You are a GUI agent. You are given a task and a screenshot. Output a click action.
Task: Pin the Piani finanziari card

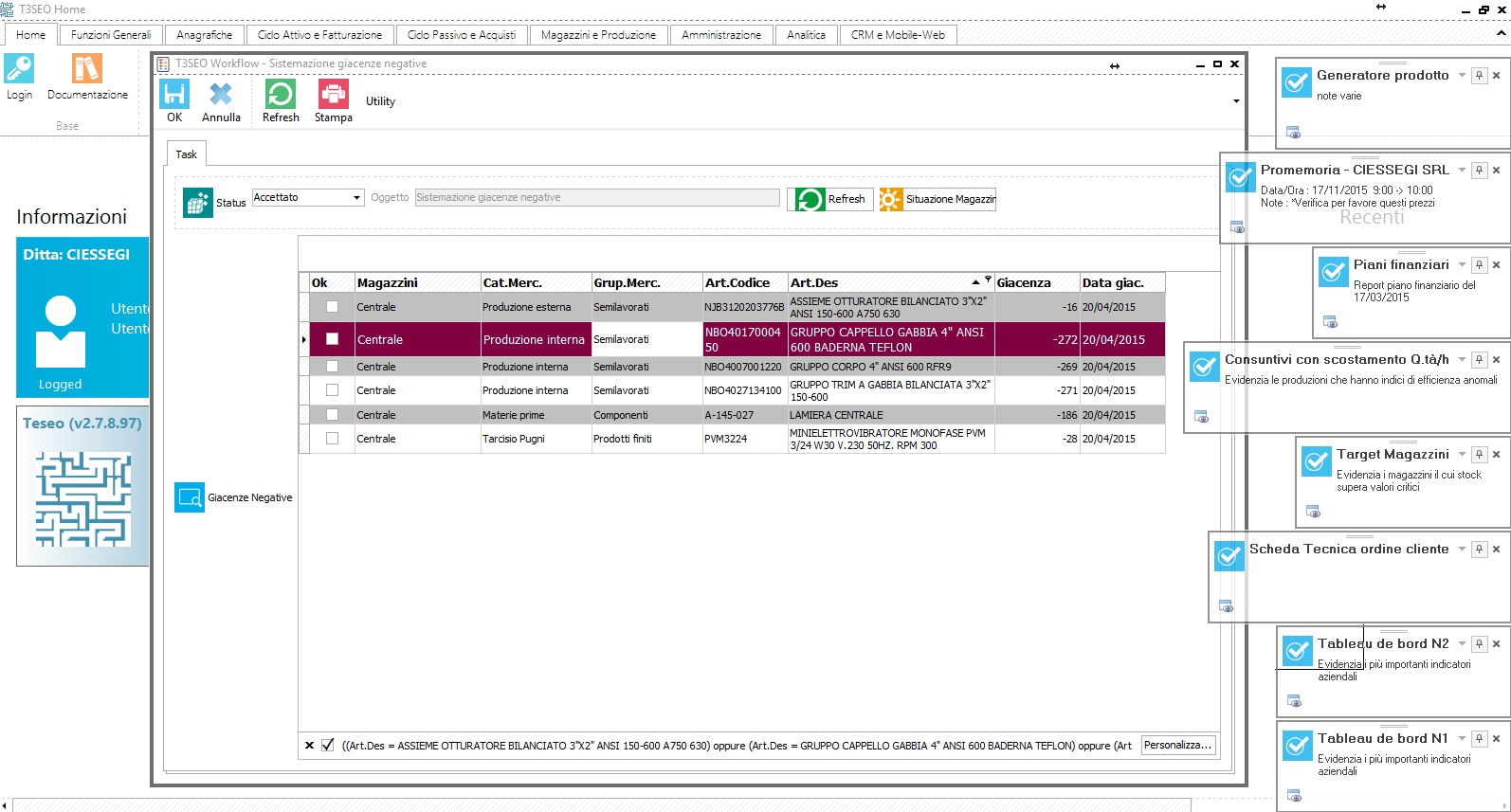tap(1479, 265)
